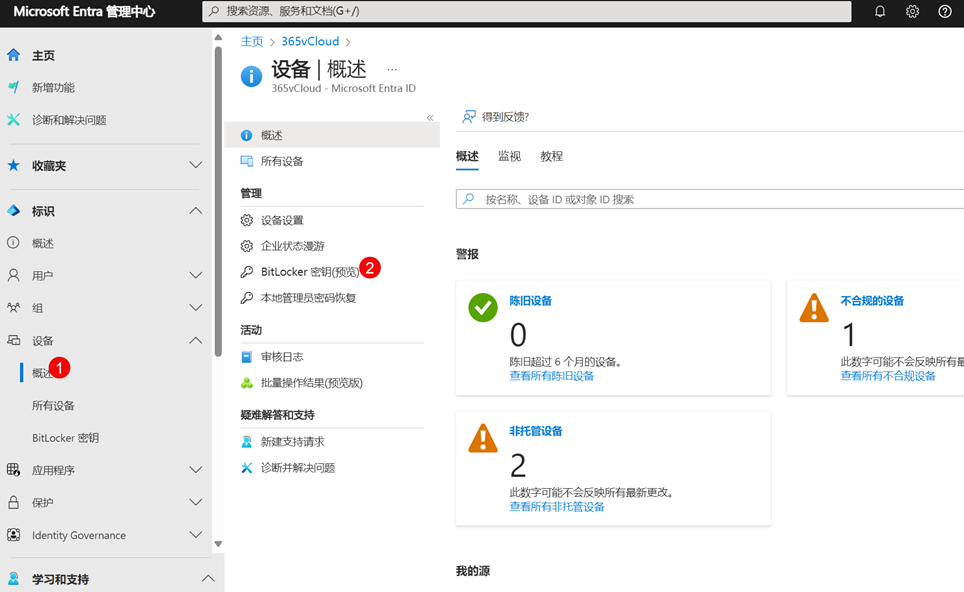Image resolution: width=964 pixels, height=592 pixels.
Task: Open the 查看所有不合规设备 link
Action: 888,376
